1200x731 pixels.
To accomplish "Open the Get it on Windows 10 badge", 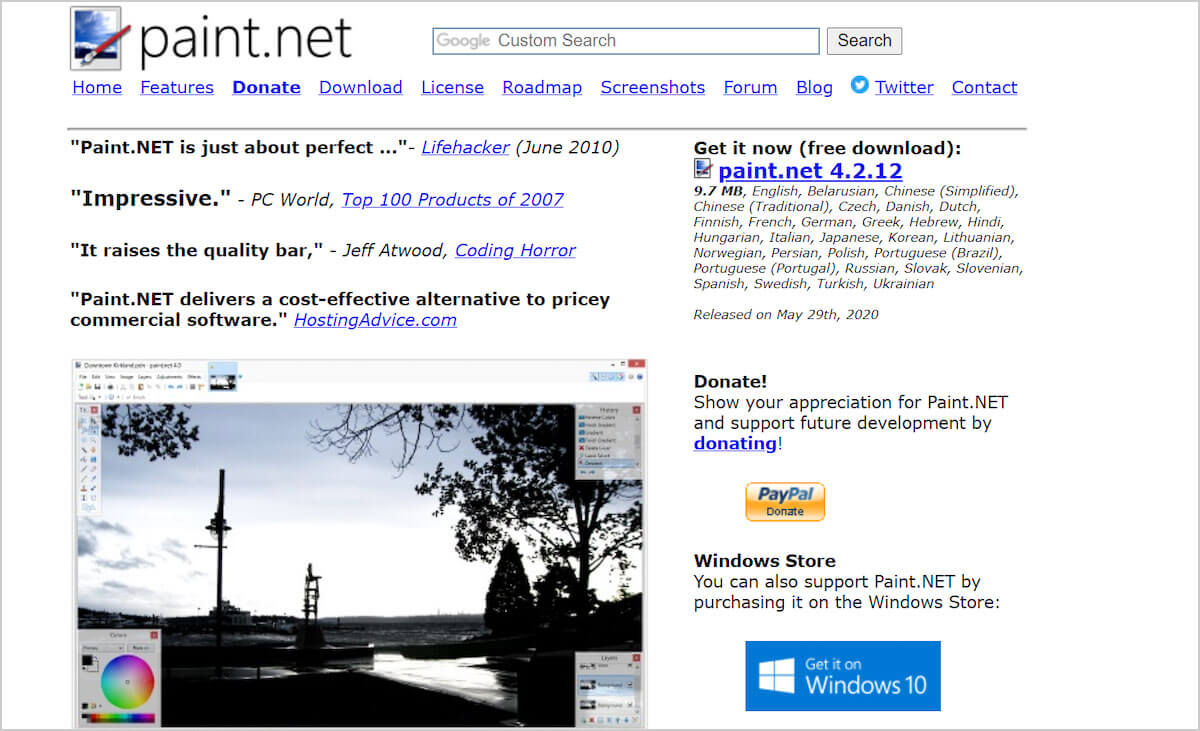I will point(843,676).
